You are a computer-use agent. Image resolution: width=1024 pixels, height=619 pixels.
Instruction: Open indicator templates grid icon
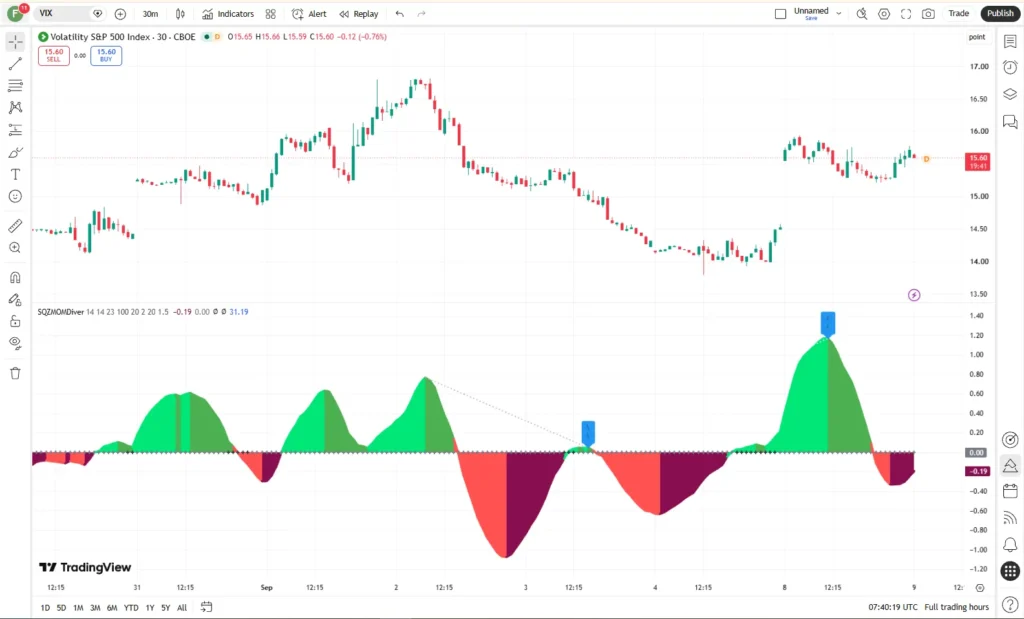(x=270, y=14)
